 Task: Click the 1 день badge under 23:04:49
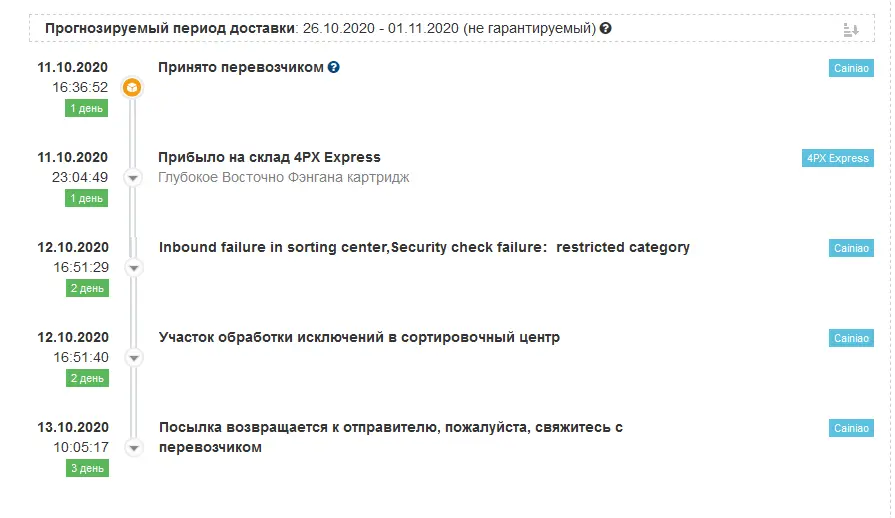pyautogui.click(x=86, y=199)
